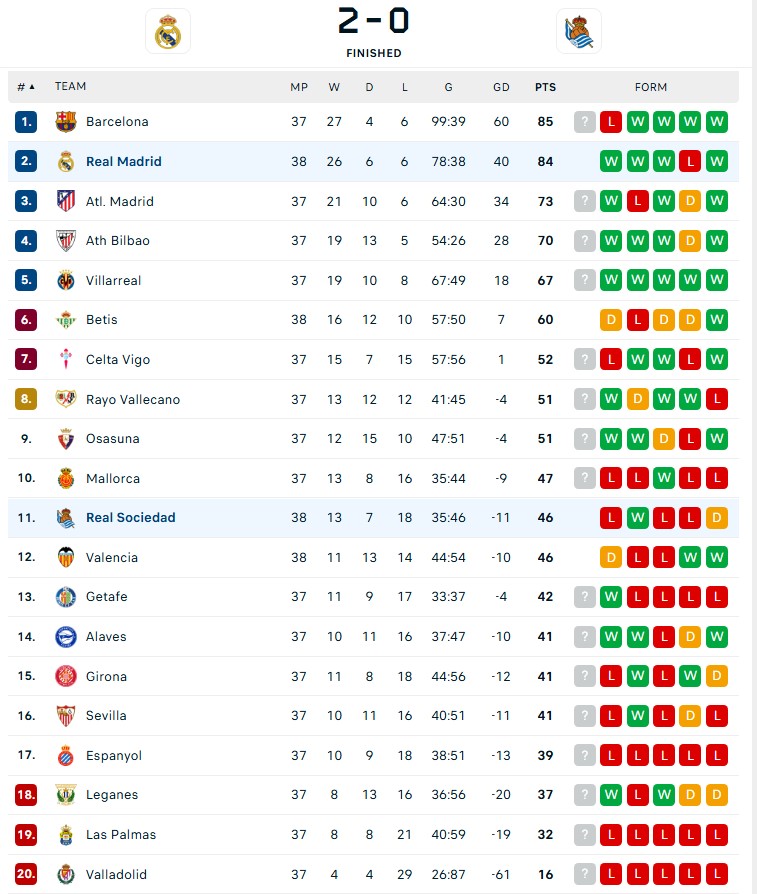Open the Real Sociedad team link

pos(131,517)
